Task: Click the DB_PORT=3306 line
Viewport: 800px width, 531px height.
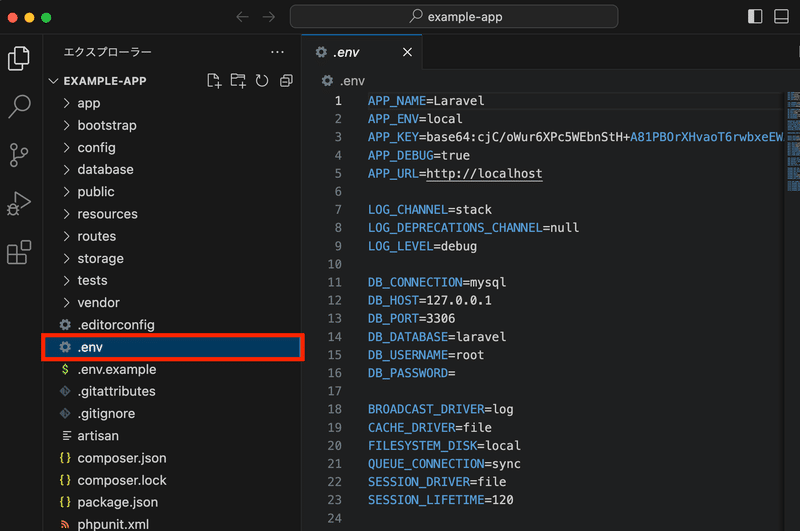Action: click(411, 318)
